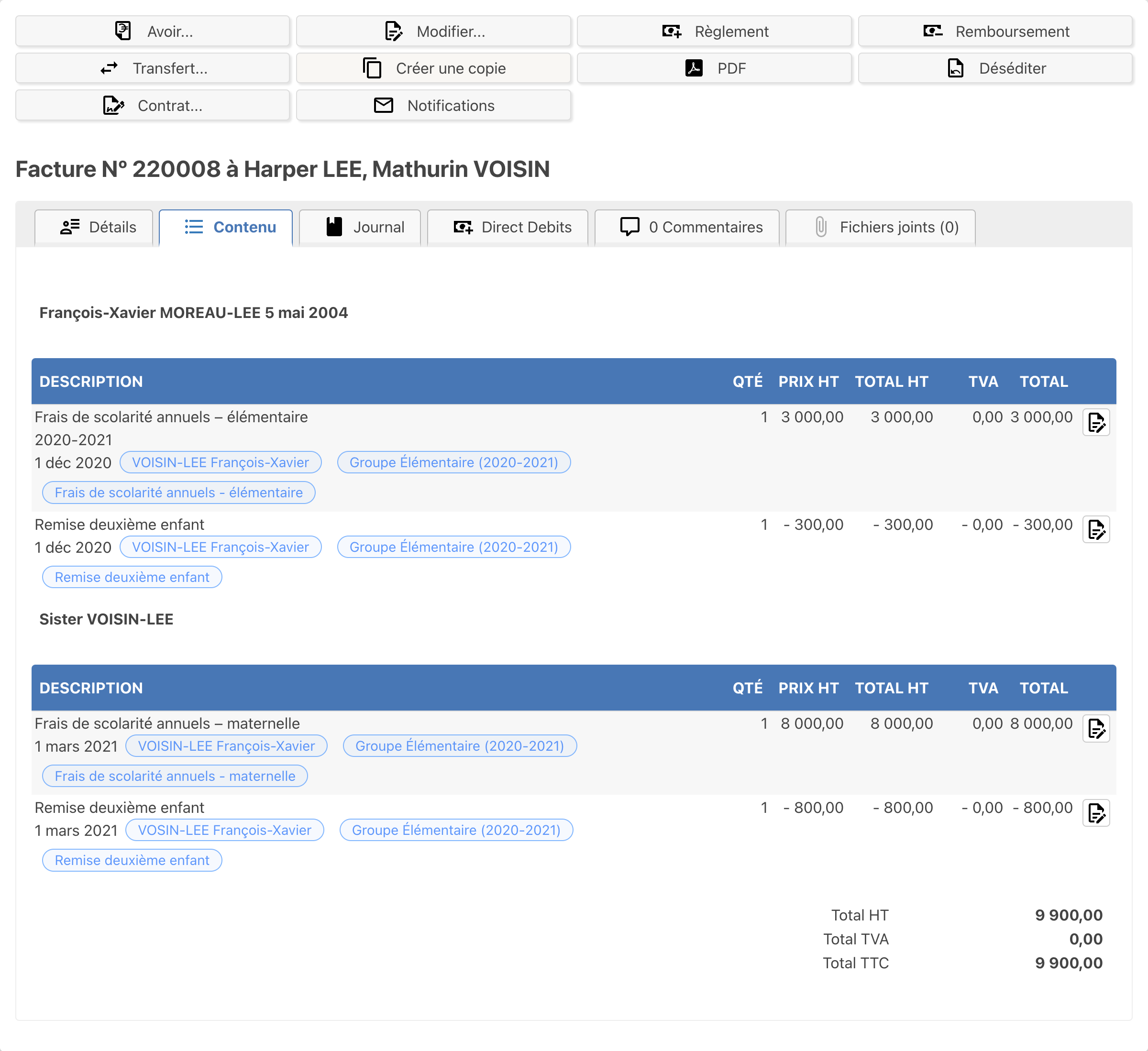Click the Notifications icon button
Screen dimensions: 1148x1051
tap(434, 105)
